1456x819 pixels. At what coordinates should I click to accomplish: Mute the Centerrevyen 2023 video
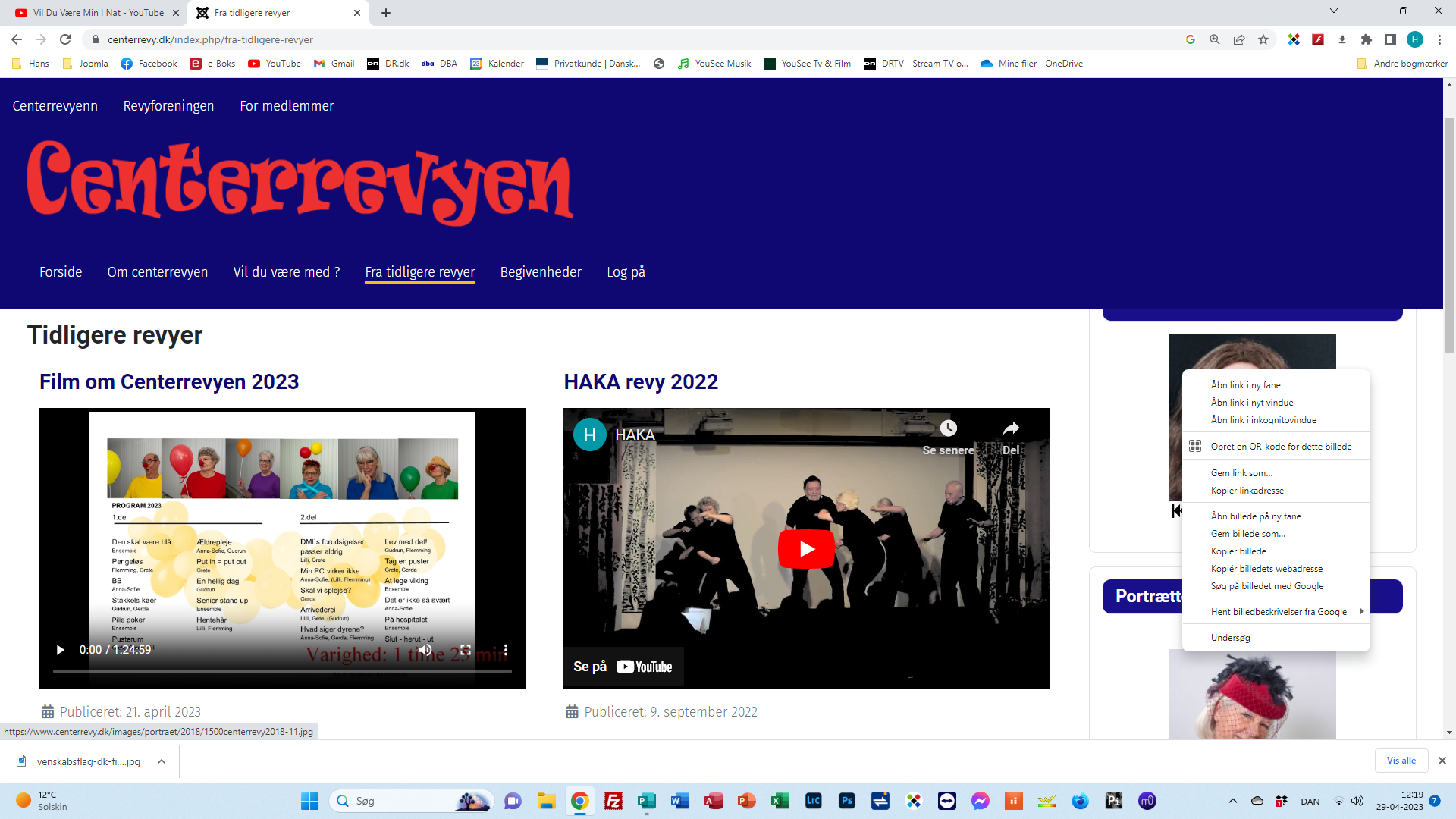pyautogui.click(x=425, y=650)
